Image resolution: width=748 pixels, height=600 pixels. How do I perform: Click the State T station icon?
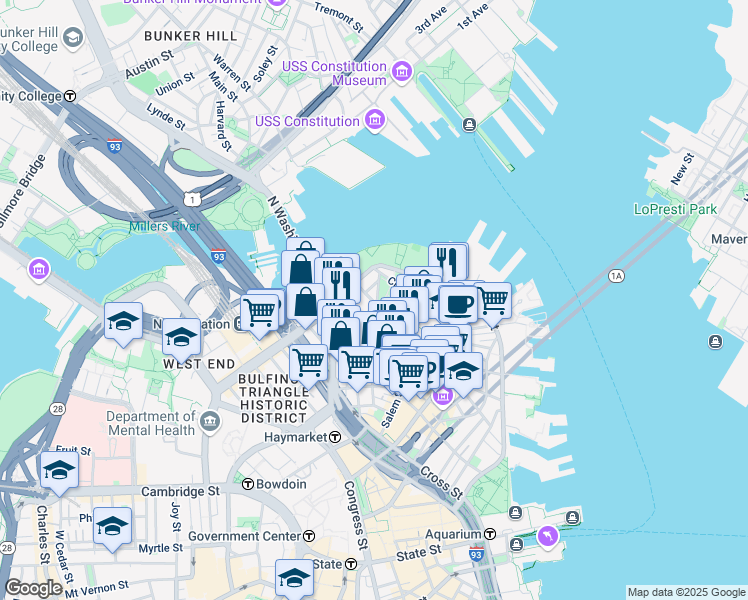coord(351,564)
